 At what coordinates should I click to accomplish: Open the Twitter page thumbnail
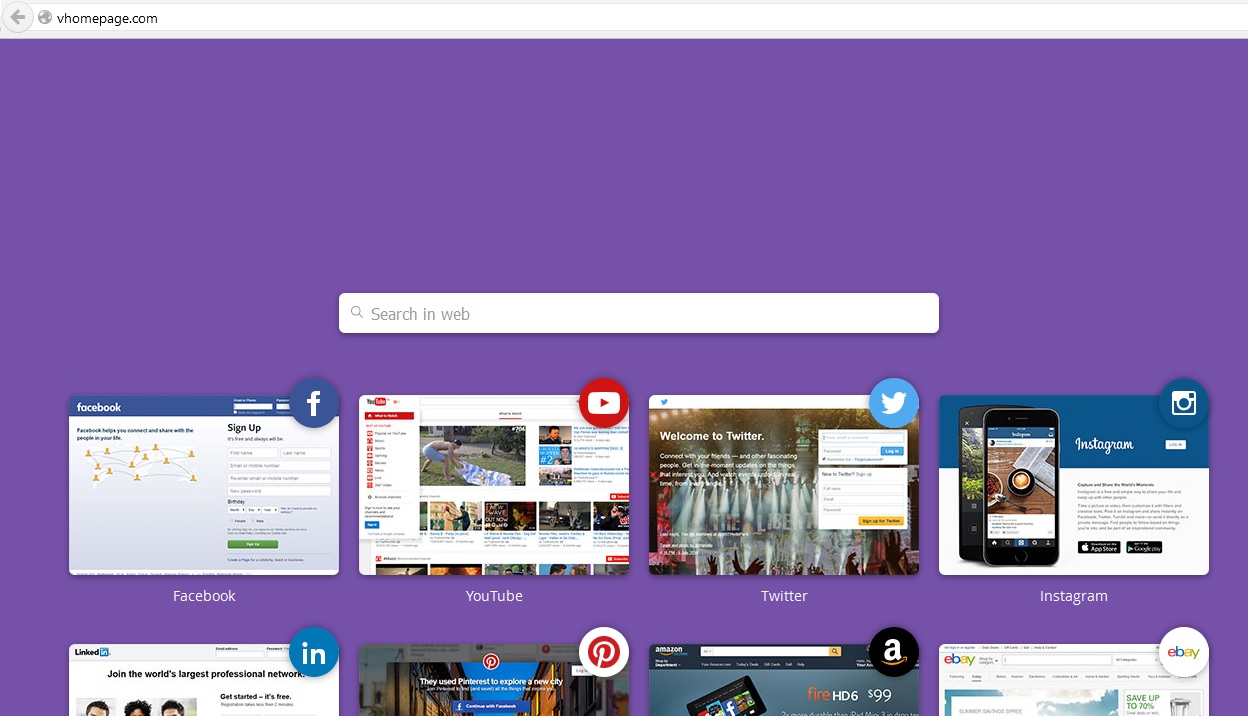click(x=784, y=485)
